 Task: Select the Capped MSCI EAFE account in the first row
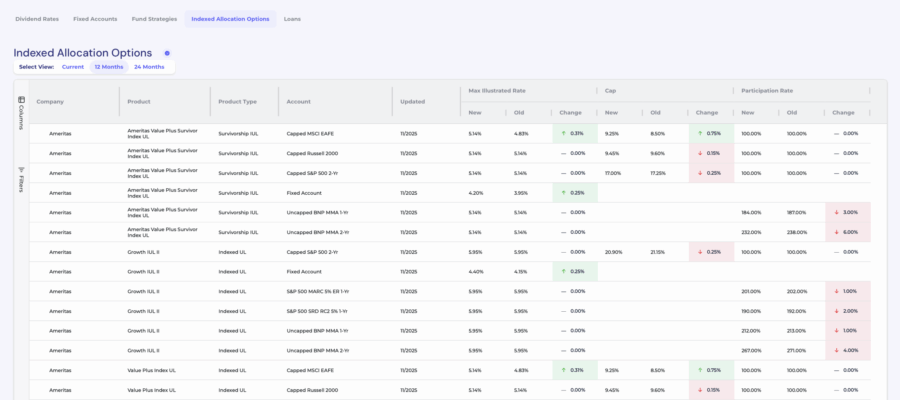tap(313, 133)
